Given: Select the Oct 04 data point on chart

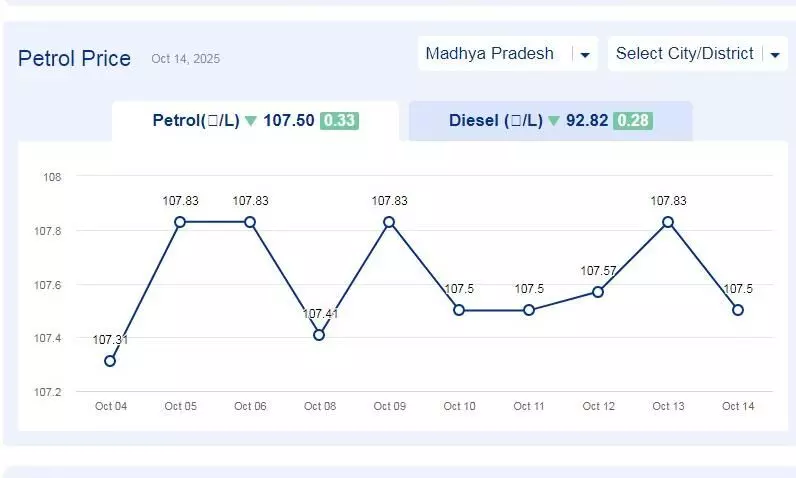Looking at the screenshot, I should pyautogui.click(x=110, y=361).
